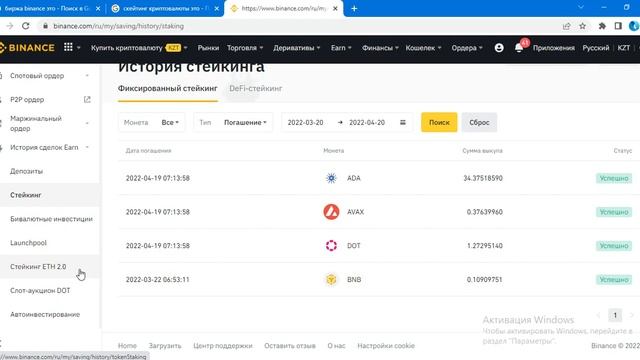Select Бивалютные инвестиции in the sidebar
640x360 pixels.
[51, 219]
